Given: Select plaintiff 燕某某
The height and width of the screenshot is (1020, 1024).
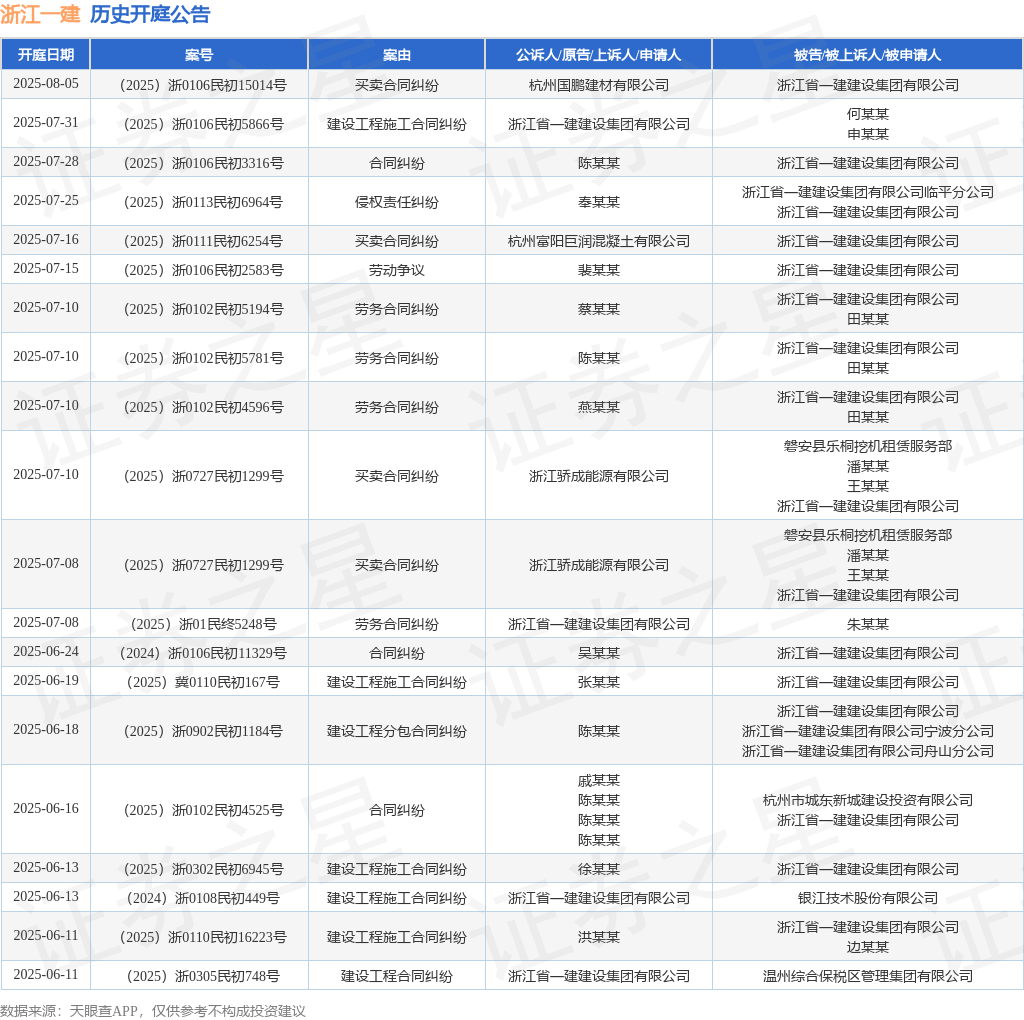Looking at the screenshot, I should [599, 407].
